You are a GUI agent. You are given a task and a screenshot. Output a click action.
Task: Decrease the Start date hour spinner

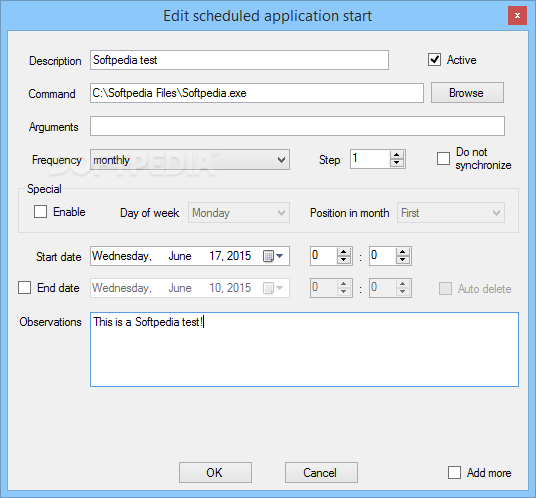(344, 260)
